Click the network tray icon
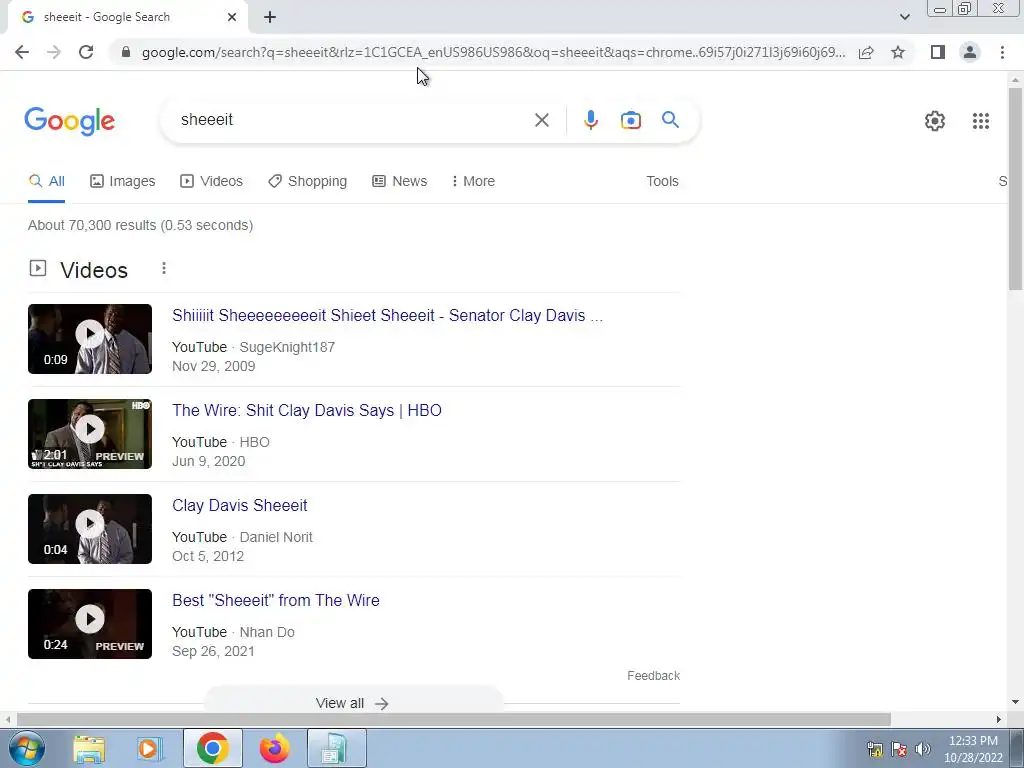Image resolution: width=1024 pixels, height=768 pixels. pos(874,749)
